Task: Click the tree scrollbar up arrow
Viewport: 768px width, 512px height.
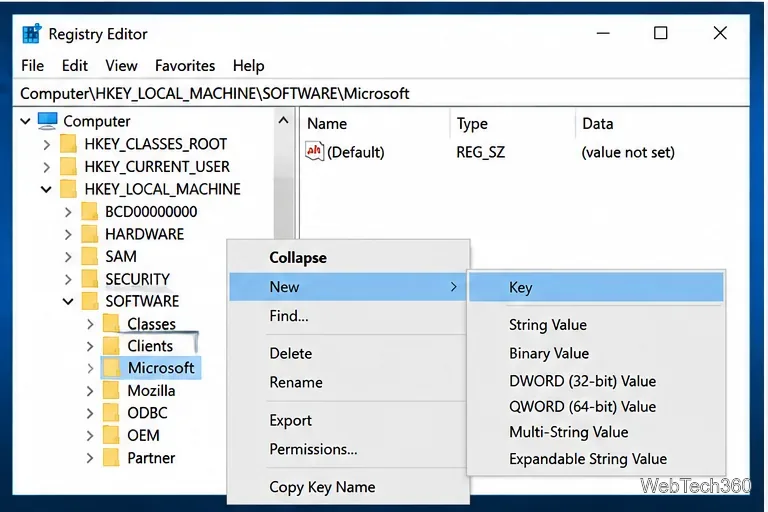Action: [283, 120]
